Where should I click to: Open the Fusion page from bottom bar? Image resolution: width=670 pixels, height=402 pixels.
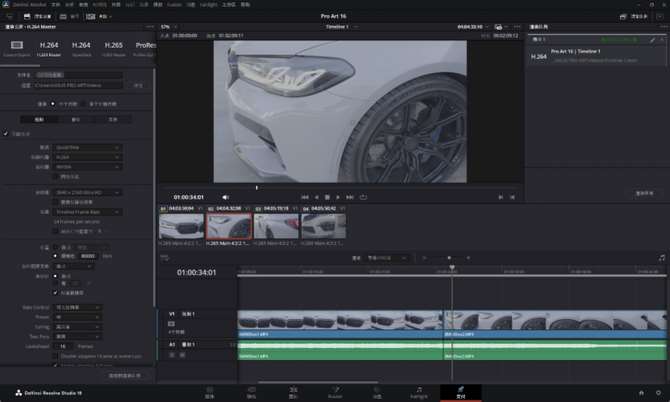[336, 391]
